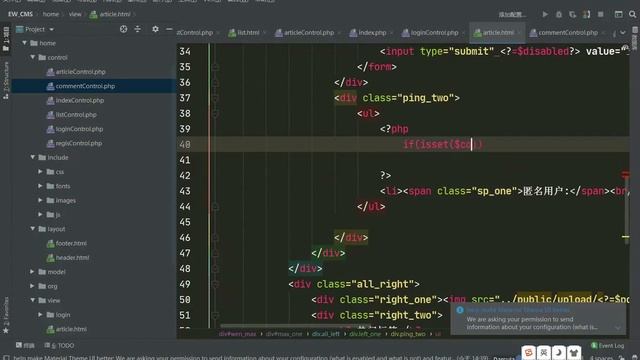The width and height of the screenshot is (640, 360).
Task: Expand the org folder
Action: (x=32, y=286)
